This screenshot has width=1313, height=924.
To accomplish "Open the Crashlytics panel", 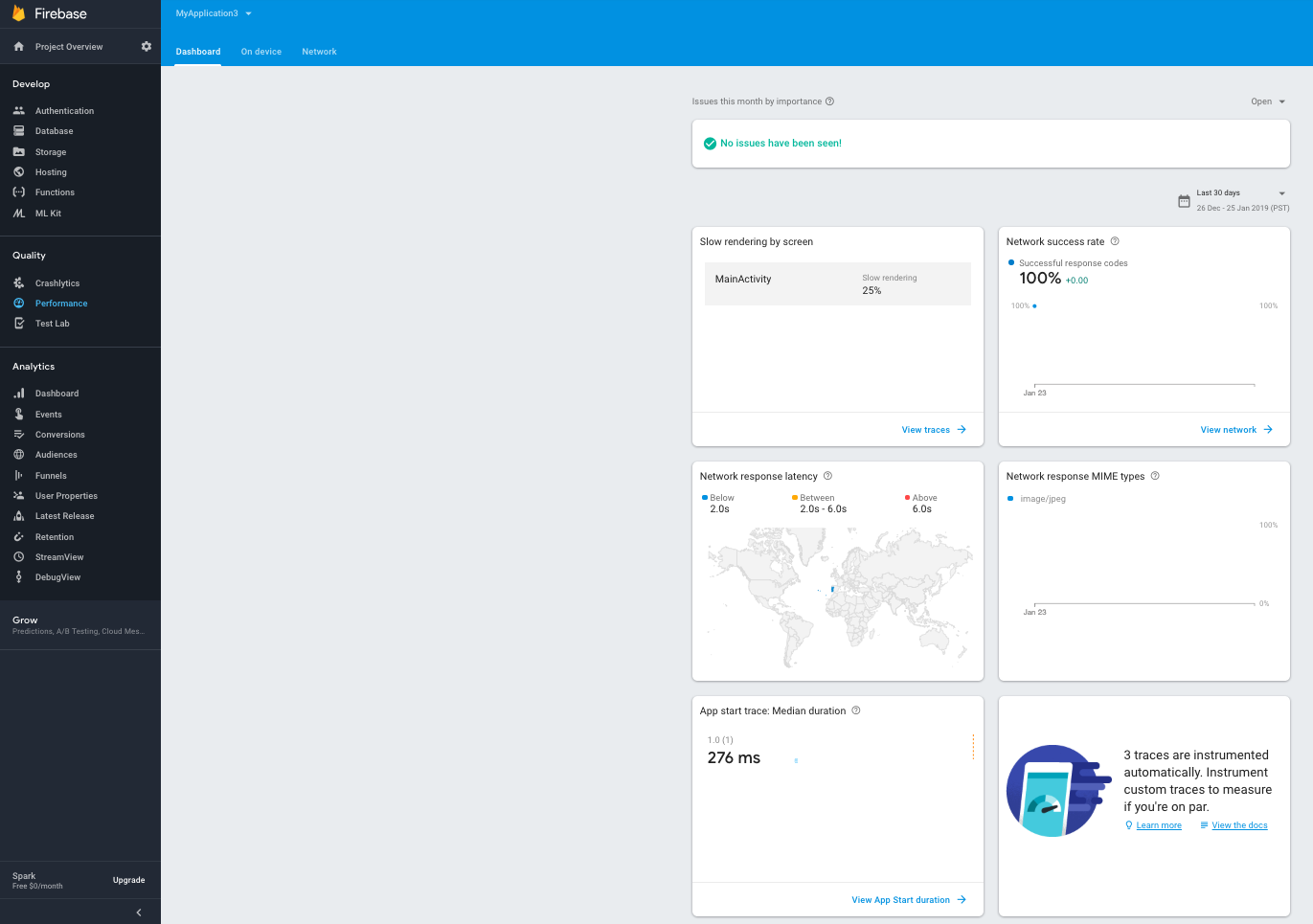I will click(x=57, y=282).
